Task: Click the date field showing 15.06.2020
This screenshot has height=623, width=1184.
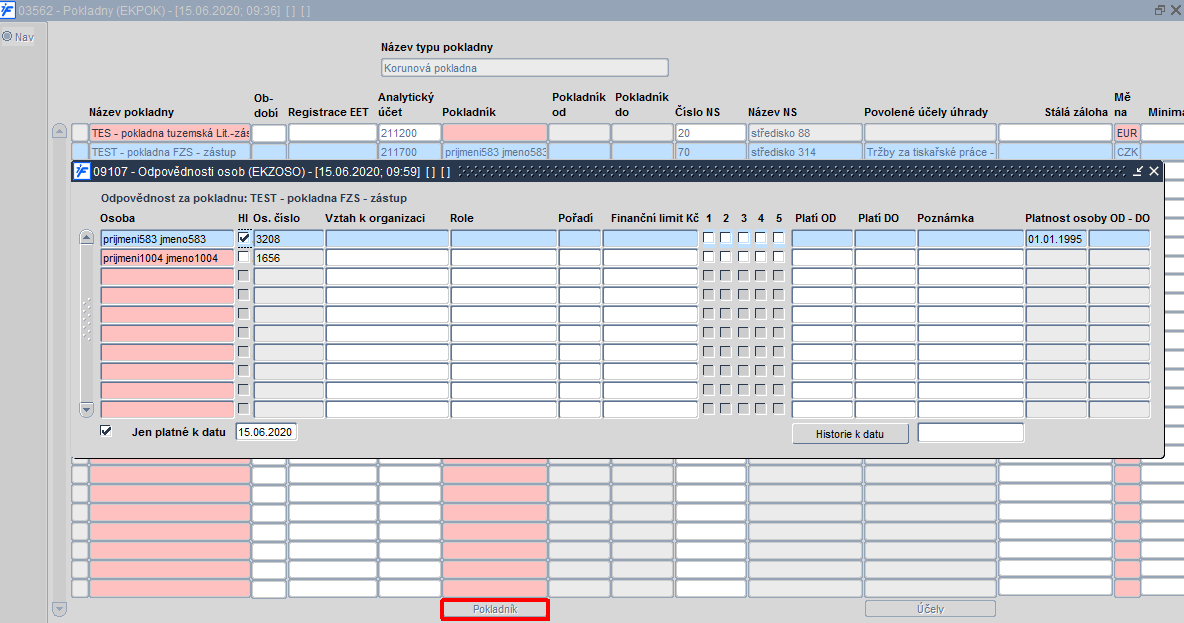Action: coord(267,432)
